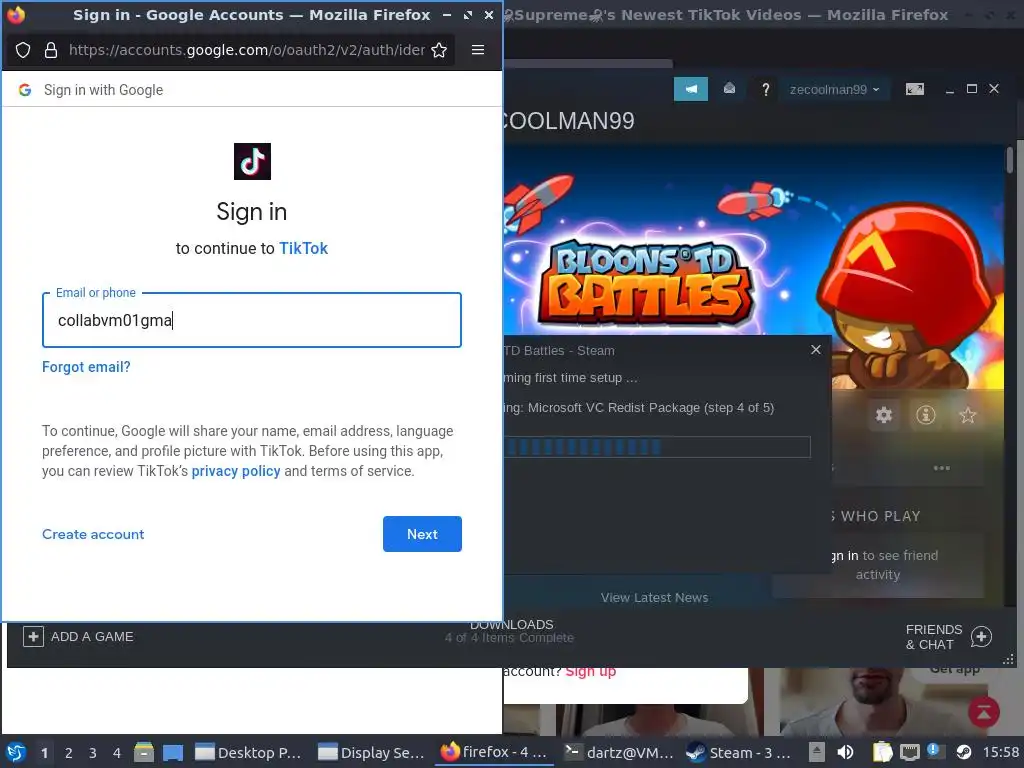The image size is (1024, 768).
Task: Open the three-dots menu in Steam
Action: (x=942, y=468)
